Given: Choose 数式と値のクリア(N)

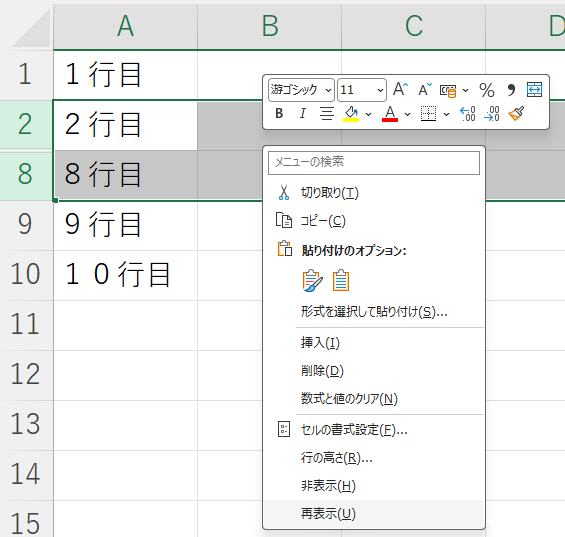Looking at the screenshot, I should pos(374,399).
